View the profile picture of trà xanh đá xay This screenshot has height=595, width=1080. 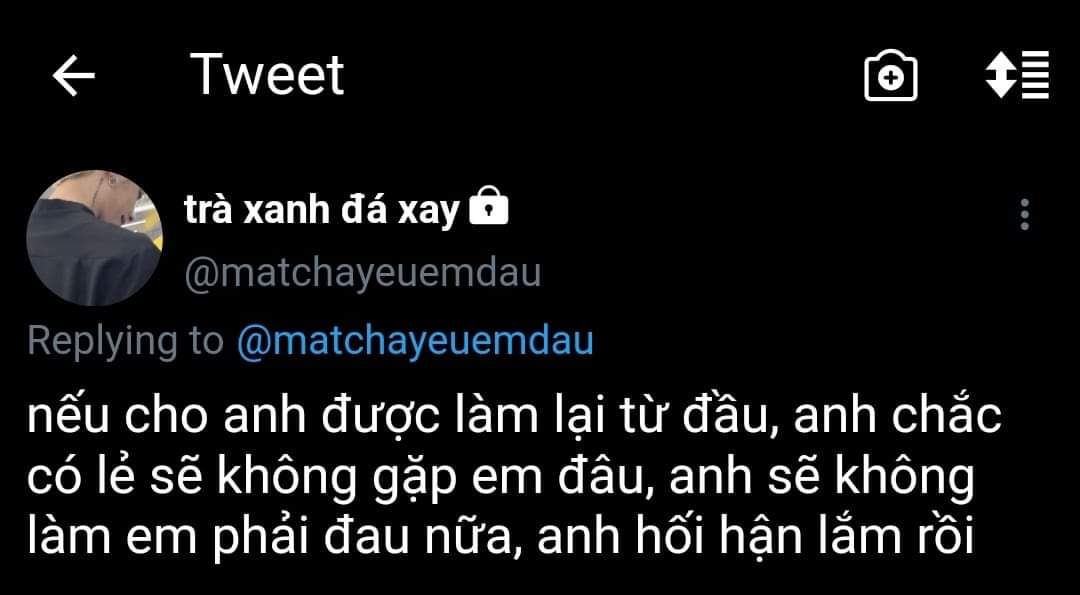(x=94, y=238)
